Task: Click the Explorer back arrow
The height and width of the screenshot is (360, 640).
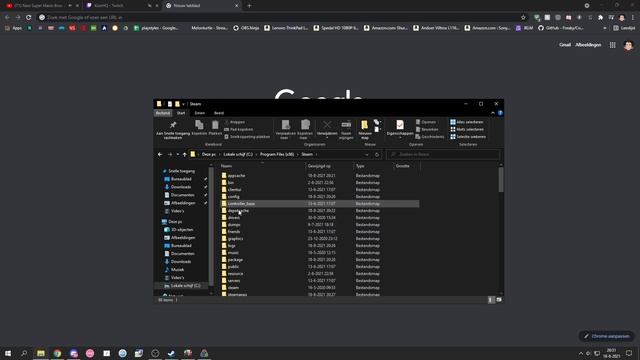Action: (x=160, y=154)
